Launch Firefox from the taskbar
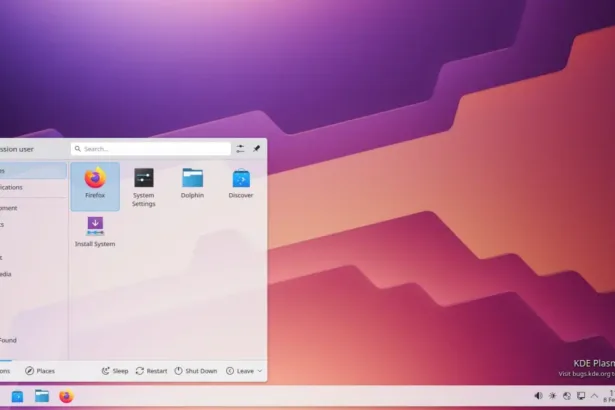This screenshot has width=615, height=410. click(66, 396)
